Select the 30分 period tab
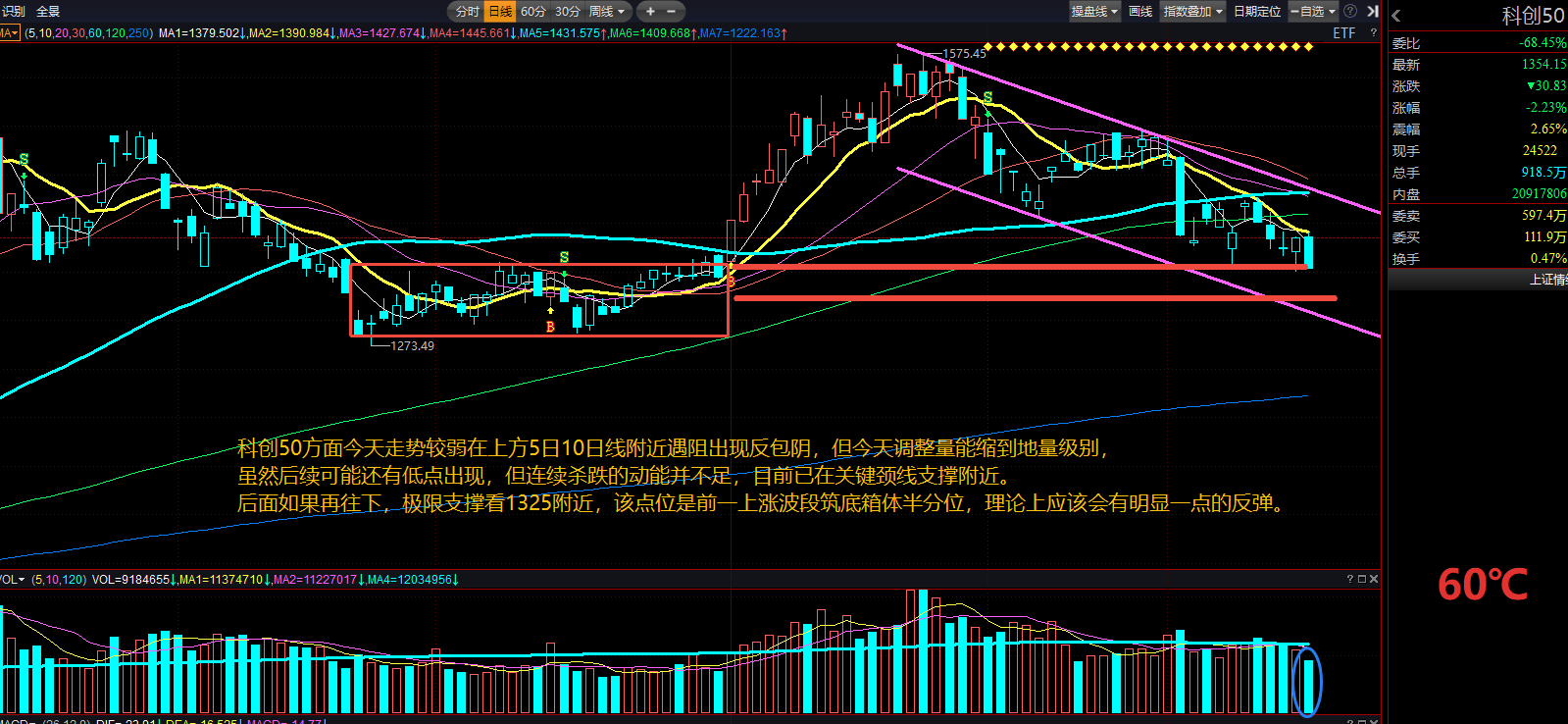The height and width of the screenshot is (724, 1568). point(568,12)
